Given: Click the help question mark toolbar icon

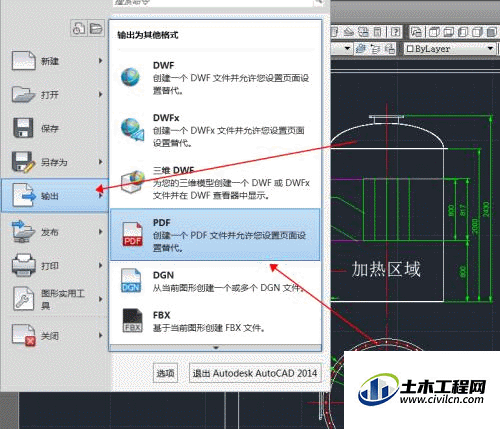Looking at the screenshot, I should (x=396, y=32).
